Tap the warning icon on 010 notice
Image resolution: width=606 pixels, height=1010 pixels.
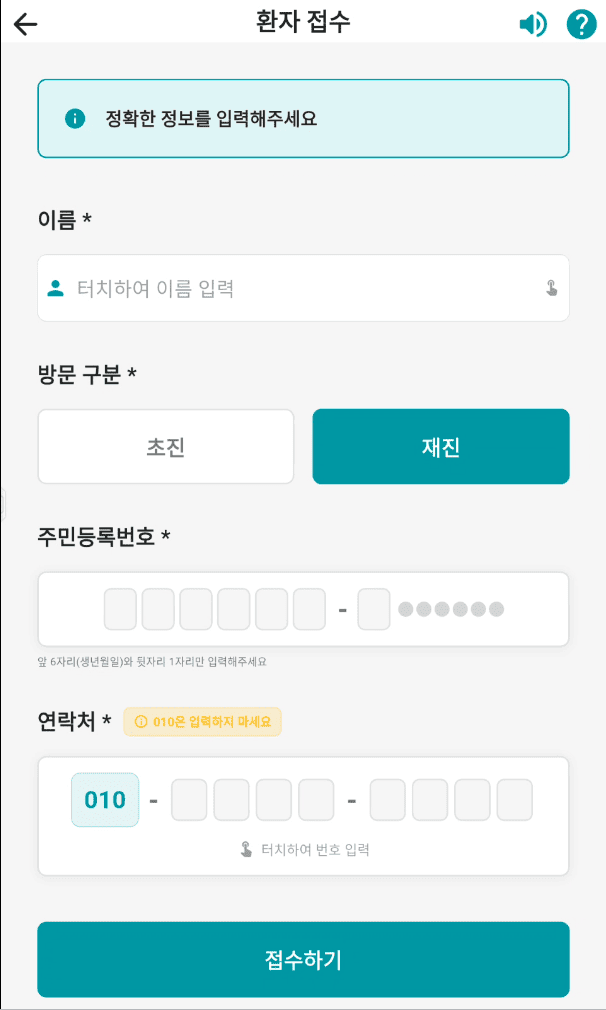tap(140, 722)
